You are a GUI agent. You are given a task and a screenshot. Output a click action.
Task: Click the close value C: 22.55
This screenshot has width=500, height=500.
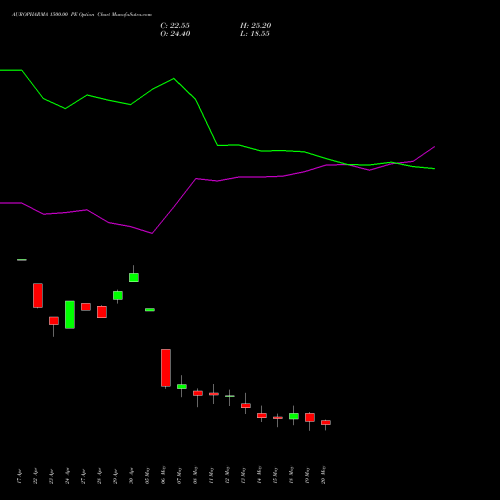click(x=175, y=26)
